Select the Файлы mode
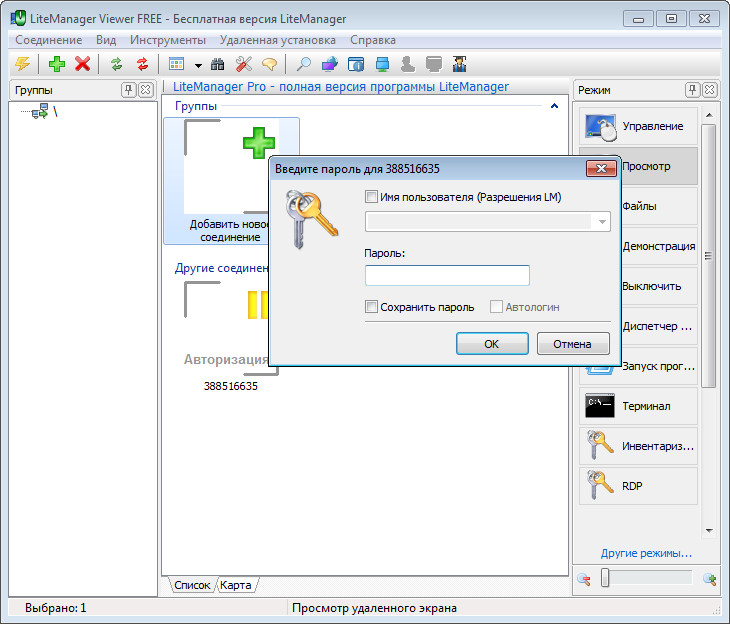The image size is (730, 624). pyautogui.click(x=659, y=206)
